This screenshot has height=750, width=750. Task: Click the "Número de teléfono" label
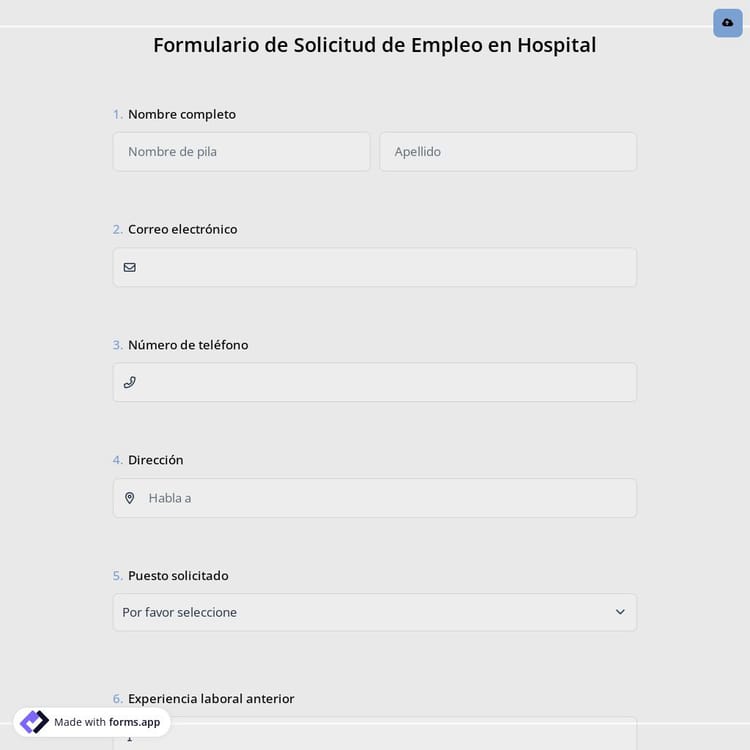point(188,345)
